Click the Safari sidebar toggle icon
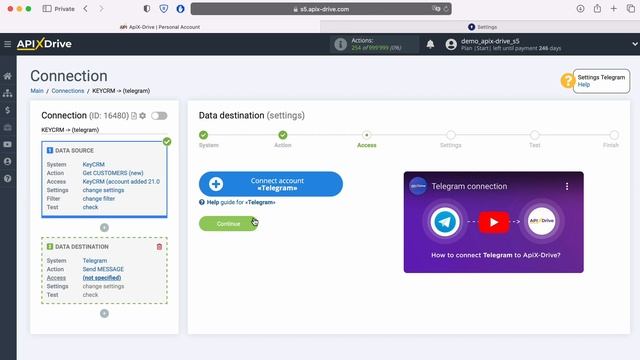This screenshot has height=360, width=640. 47,9
